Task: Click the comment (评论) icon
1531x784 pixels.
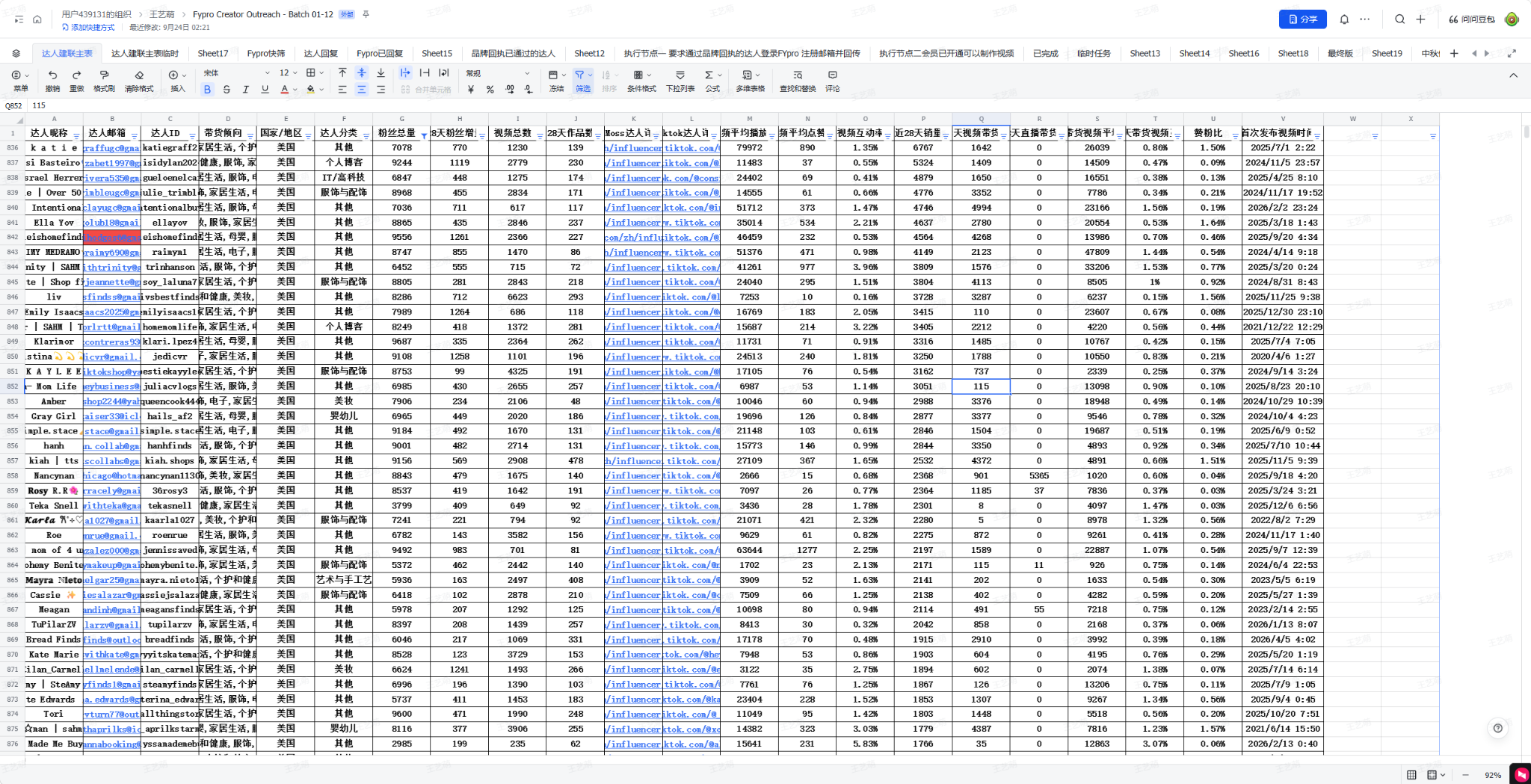Action: (x=833, y=75)
